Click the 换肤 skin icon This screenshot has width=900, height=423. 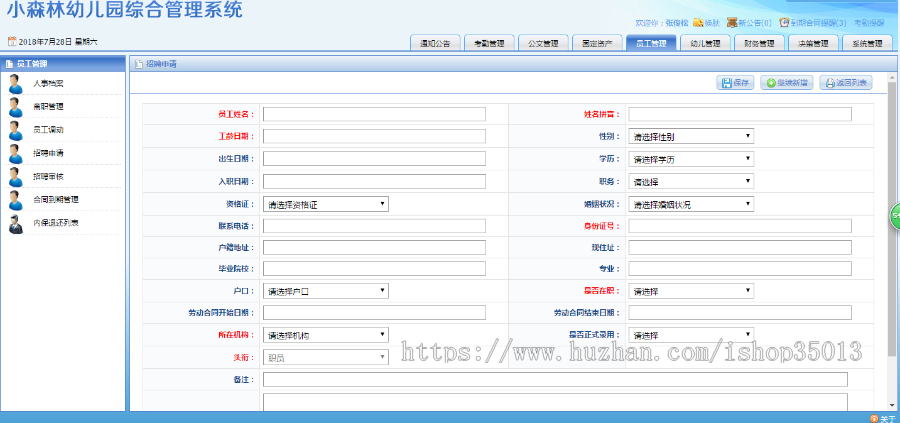point(698,23)
